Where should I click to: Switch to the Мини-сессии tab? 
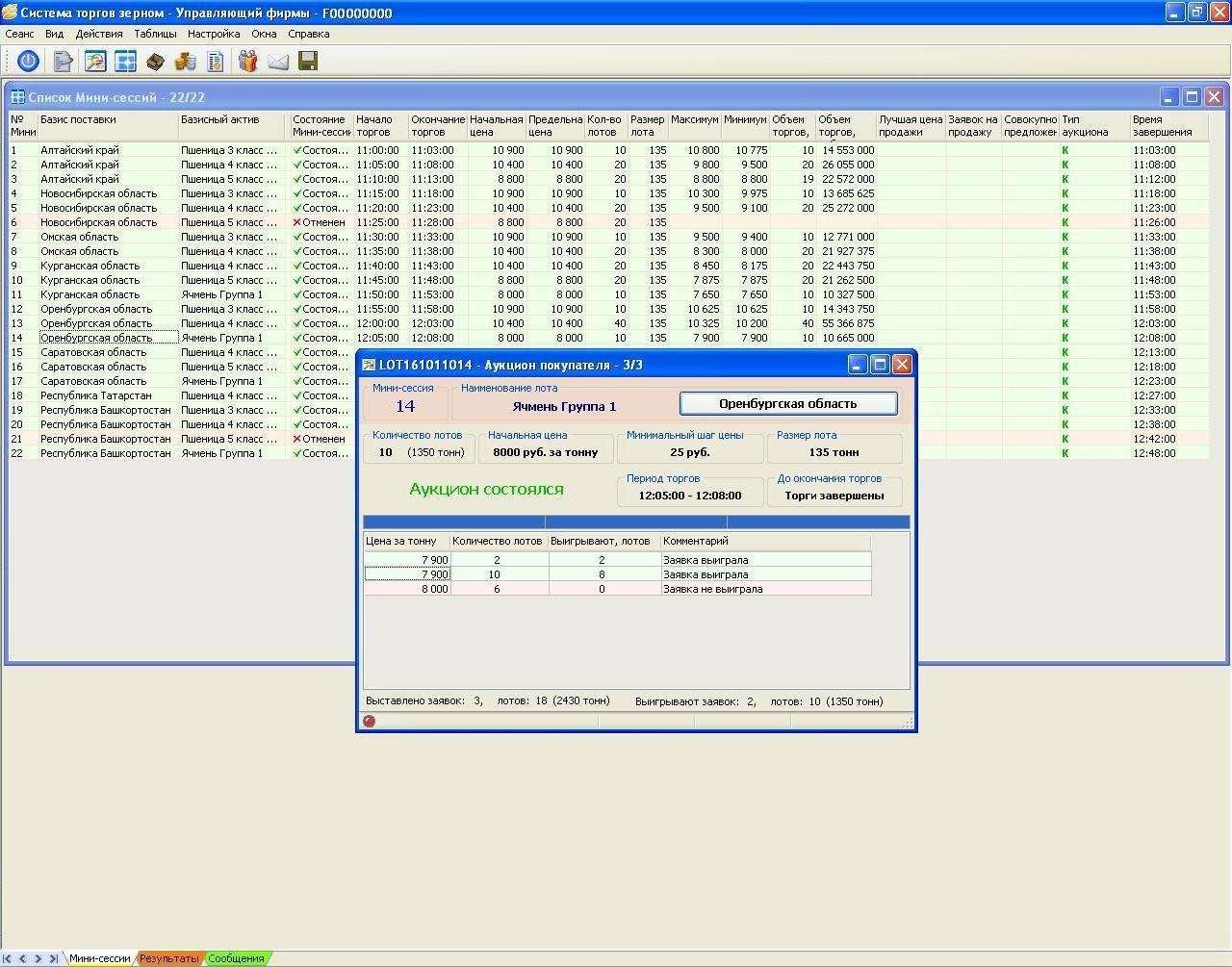click(x=100, y=958)
